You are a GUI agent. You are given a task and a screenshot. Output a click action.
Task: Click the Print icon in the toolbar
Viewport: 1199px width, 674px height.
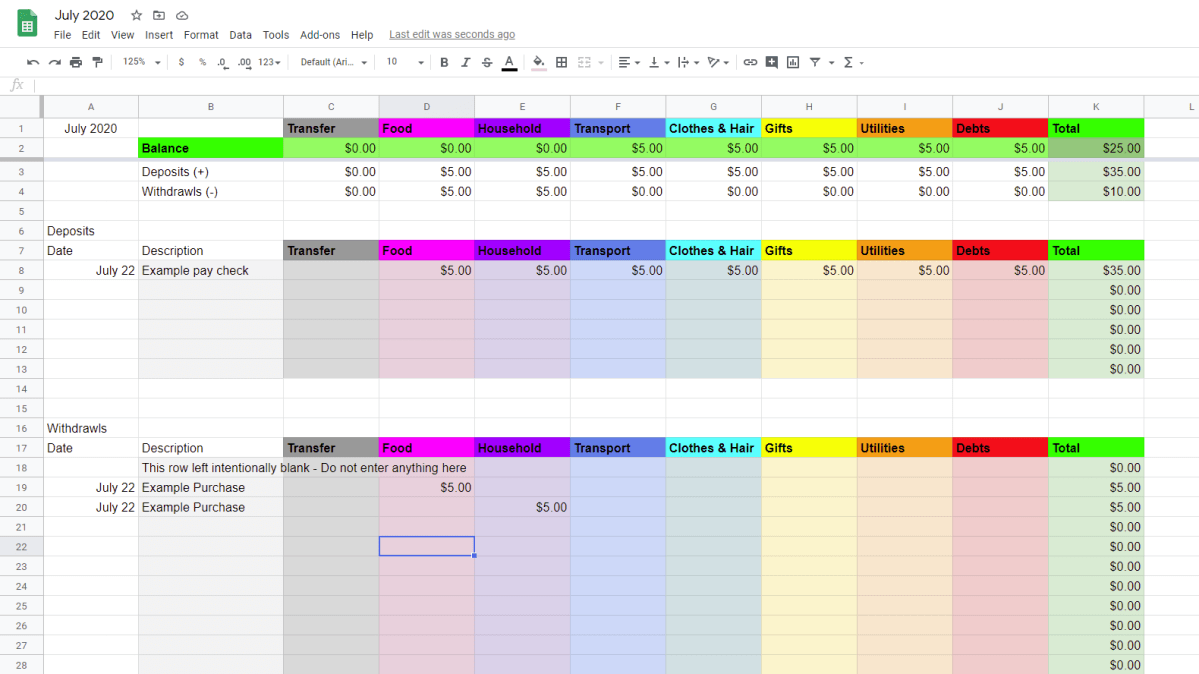pos(76,62)
